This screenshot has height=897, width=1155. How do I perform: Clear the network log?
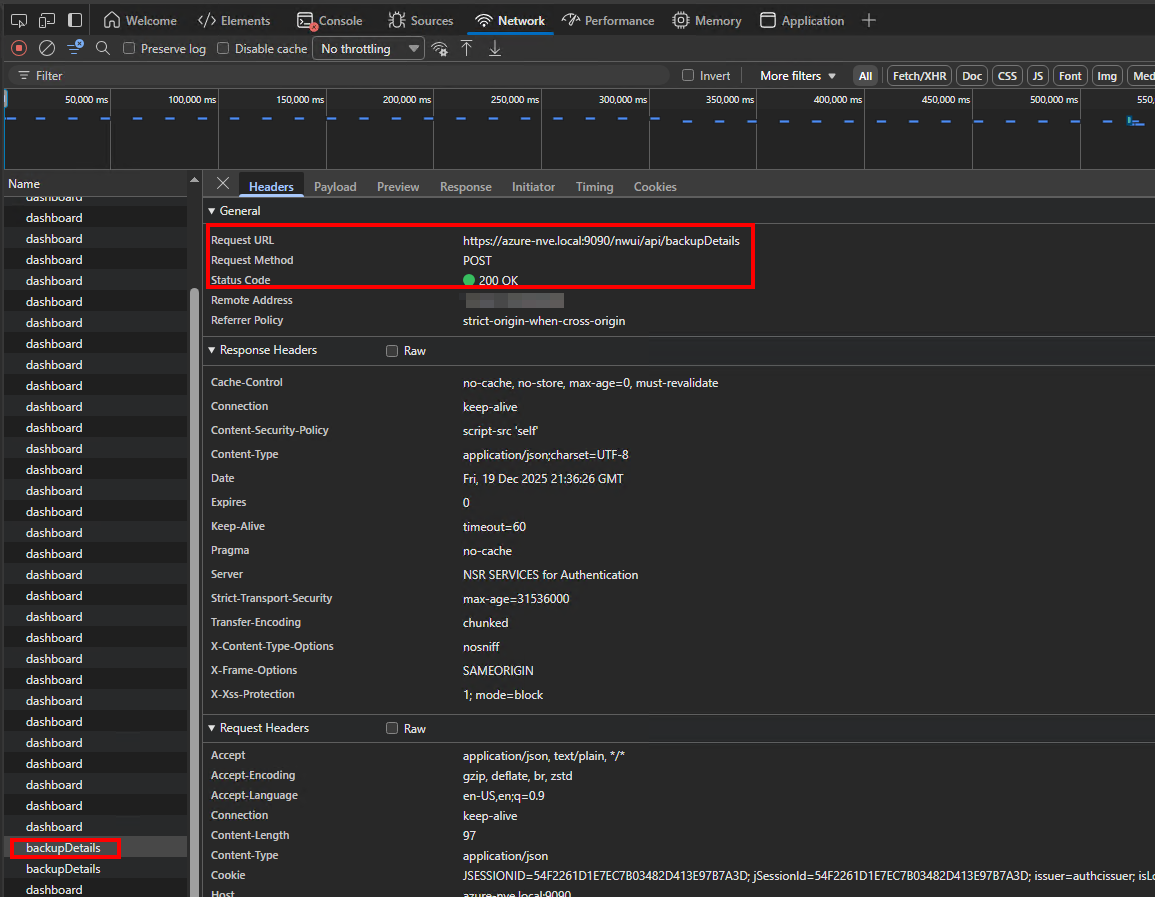47,48
